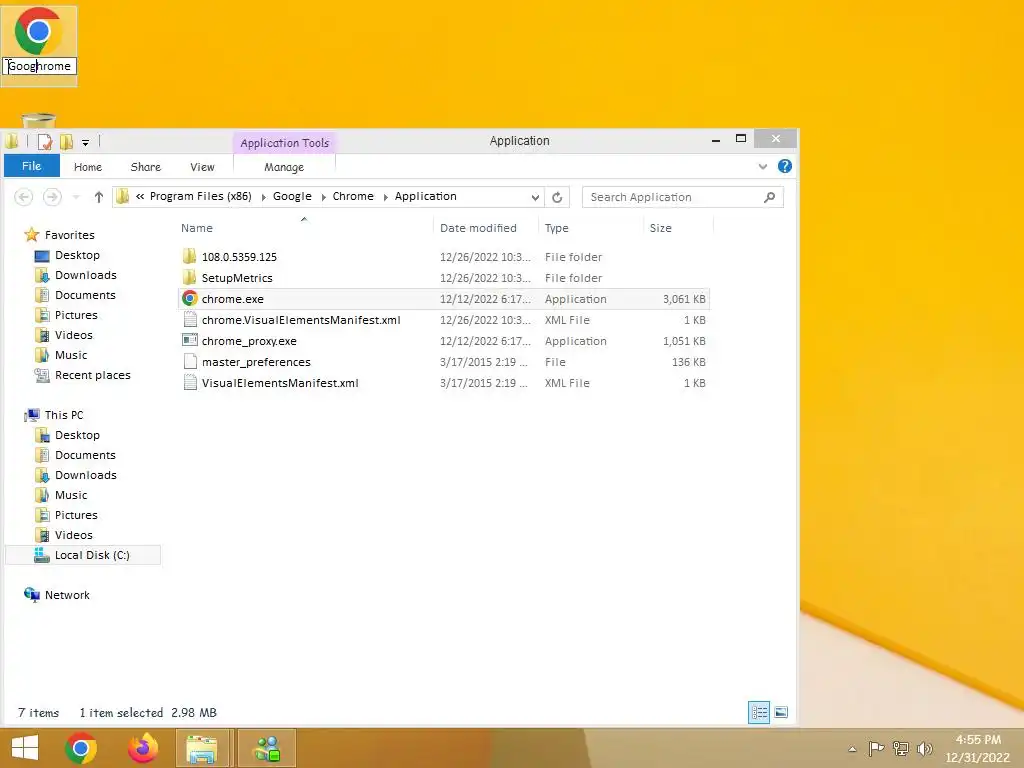Sort by the Size column header
This screenshot has width=1024, height=768.
point(660,228)
